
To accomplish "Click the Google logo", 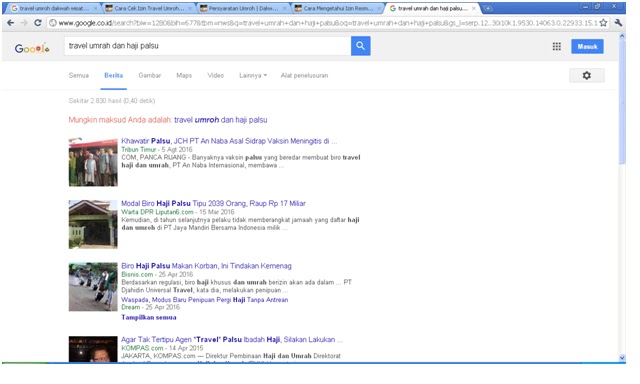I will (x=32, y=48).
